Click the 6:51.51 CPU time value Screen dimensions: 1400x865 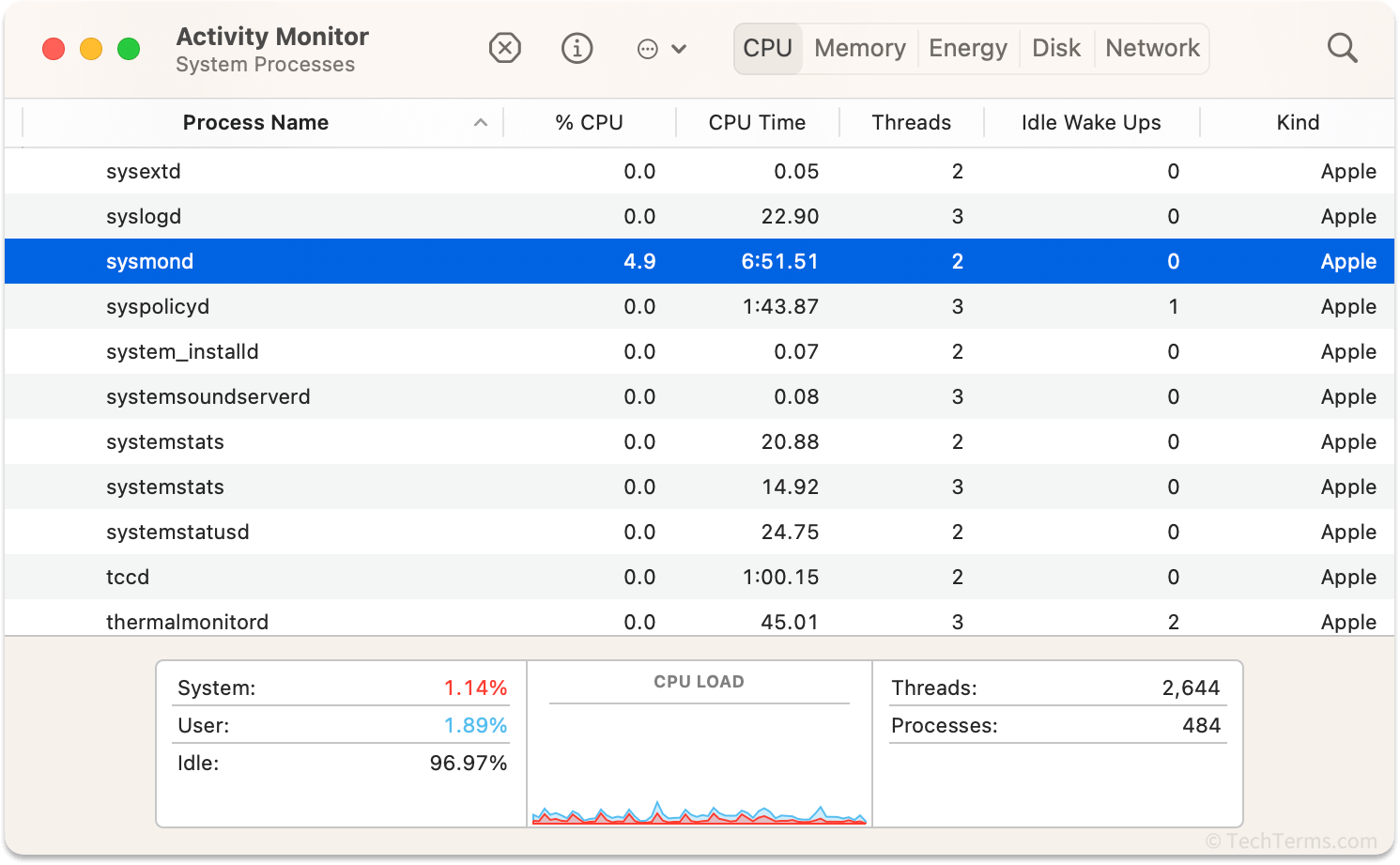click(779, 262)
